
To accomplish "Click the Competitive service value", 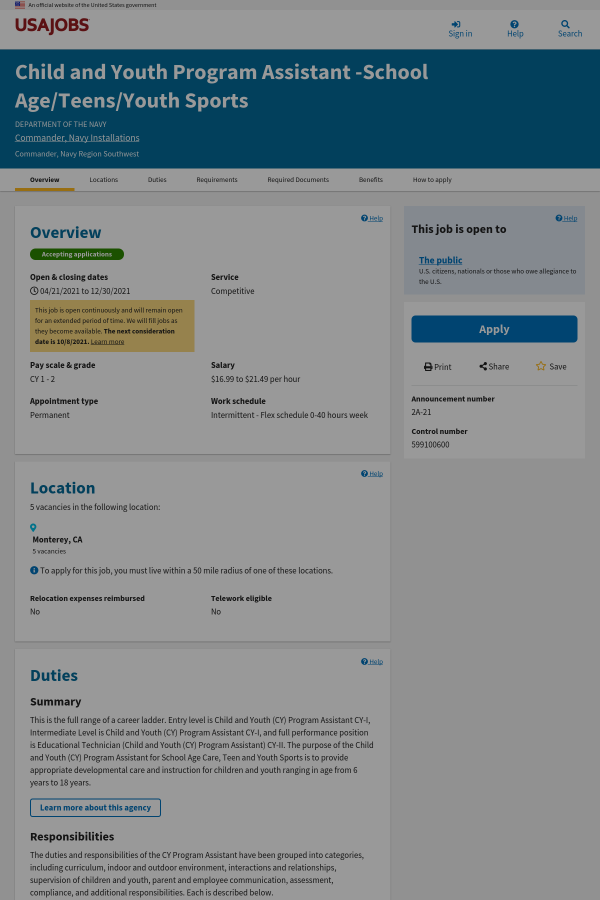I will [233, 291].
